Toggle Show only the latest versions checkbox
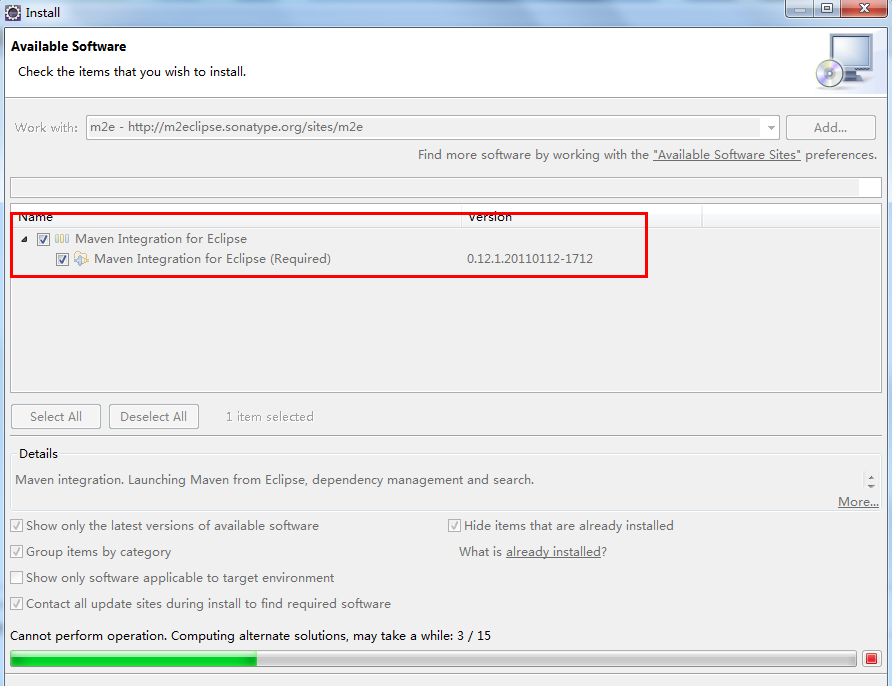Image resolution: width=892 pixels, height=686 pixels. pos(17,526)
